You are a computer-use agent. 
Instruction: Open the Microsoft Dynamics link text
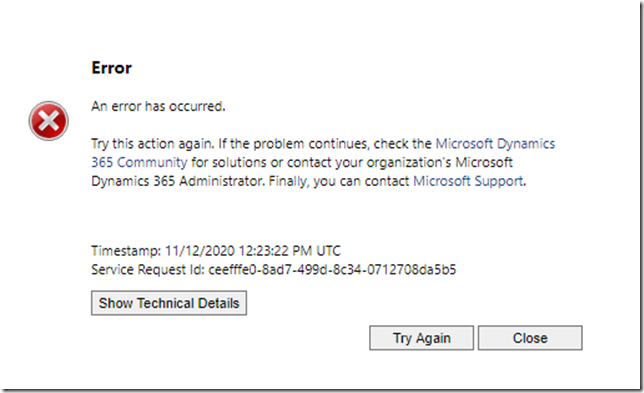495,144
